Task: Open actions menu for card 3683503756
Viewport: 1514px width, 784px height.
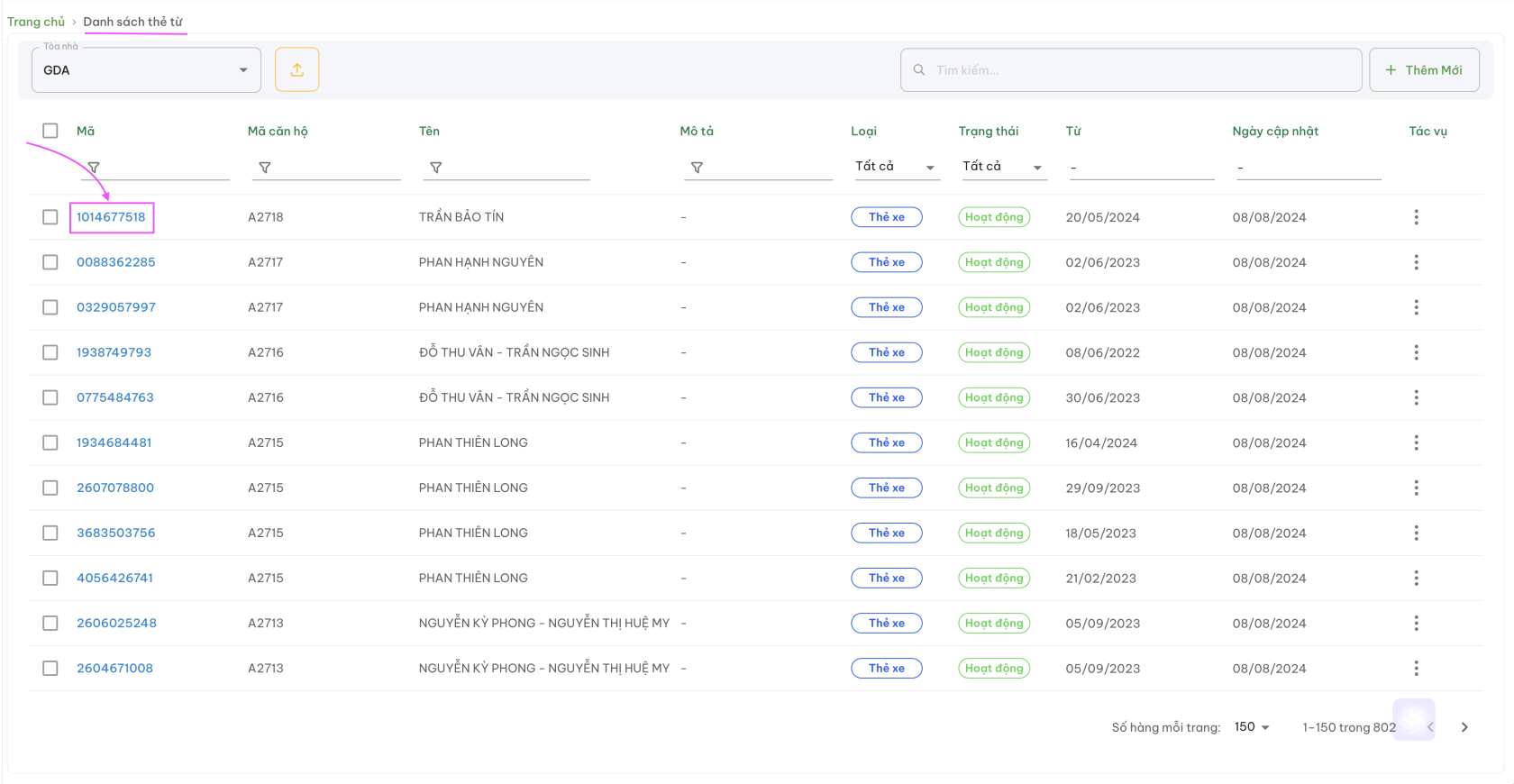Action: click(1416, 533)
